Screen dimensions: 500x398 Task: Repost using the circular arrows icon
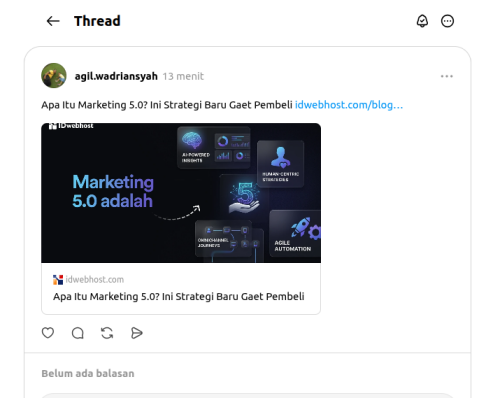(107, 333)
